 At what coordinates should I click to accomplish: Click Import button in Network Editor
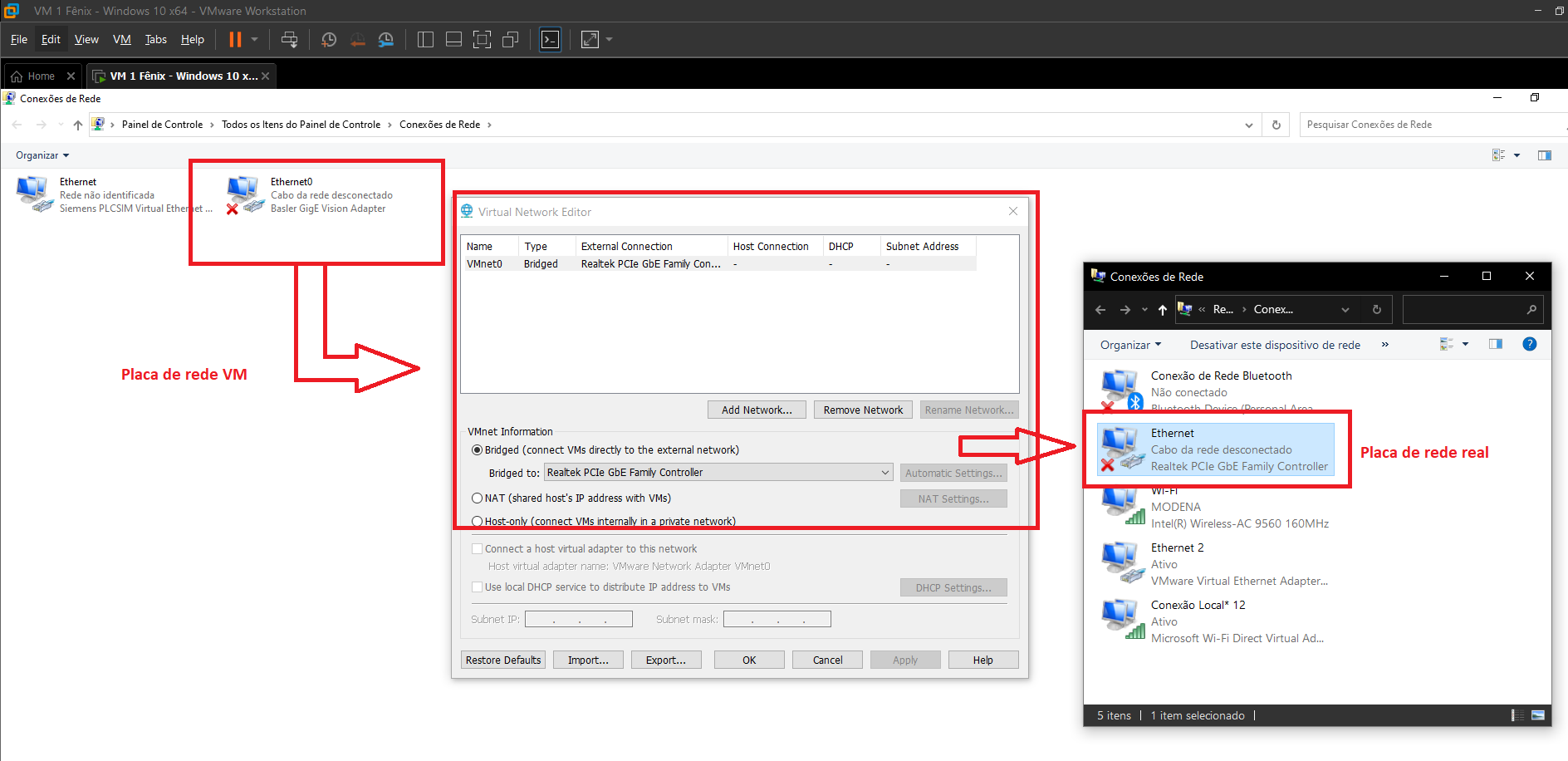coord(588,660)
